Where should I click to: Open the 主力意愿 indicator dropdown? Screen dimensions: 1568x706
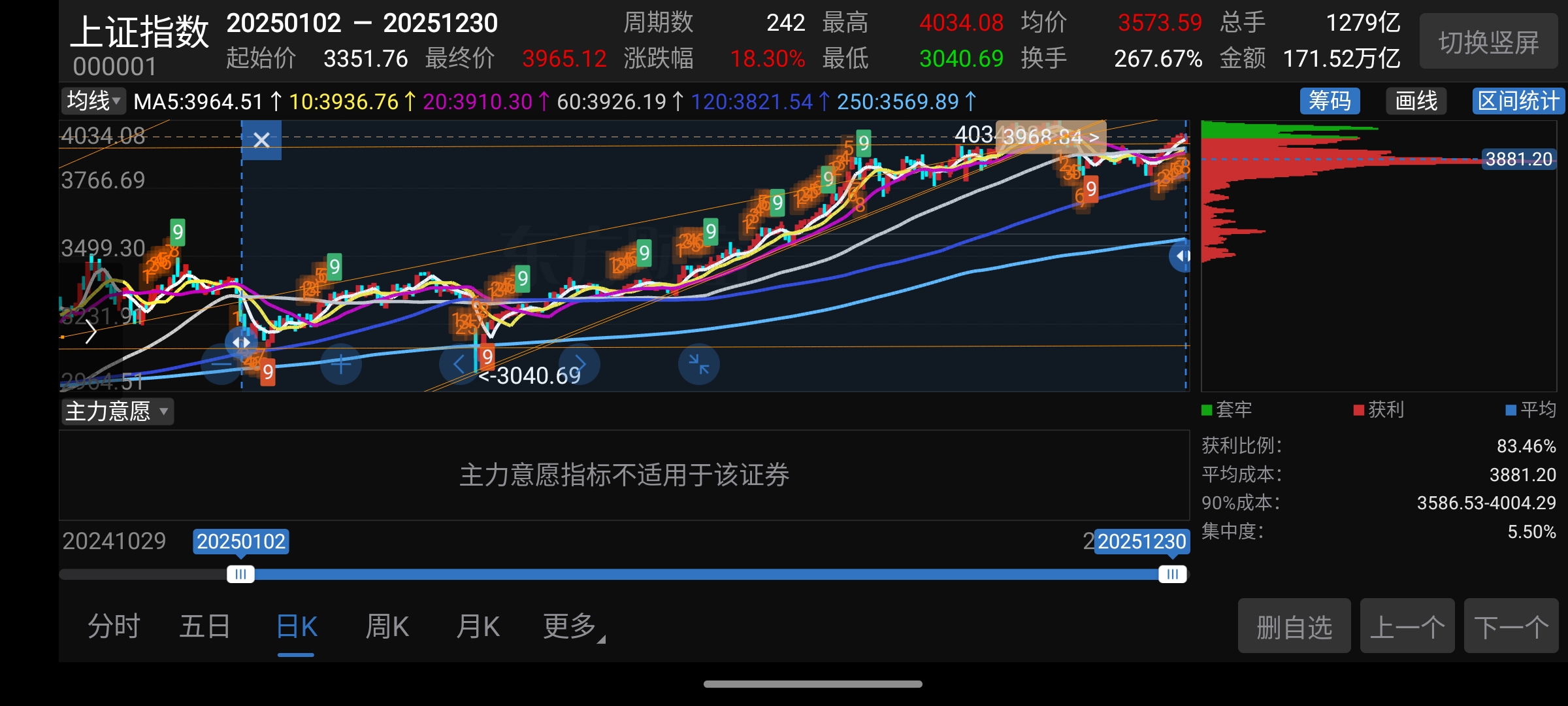(x=117, y=412)
